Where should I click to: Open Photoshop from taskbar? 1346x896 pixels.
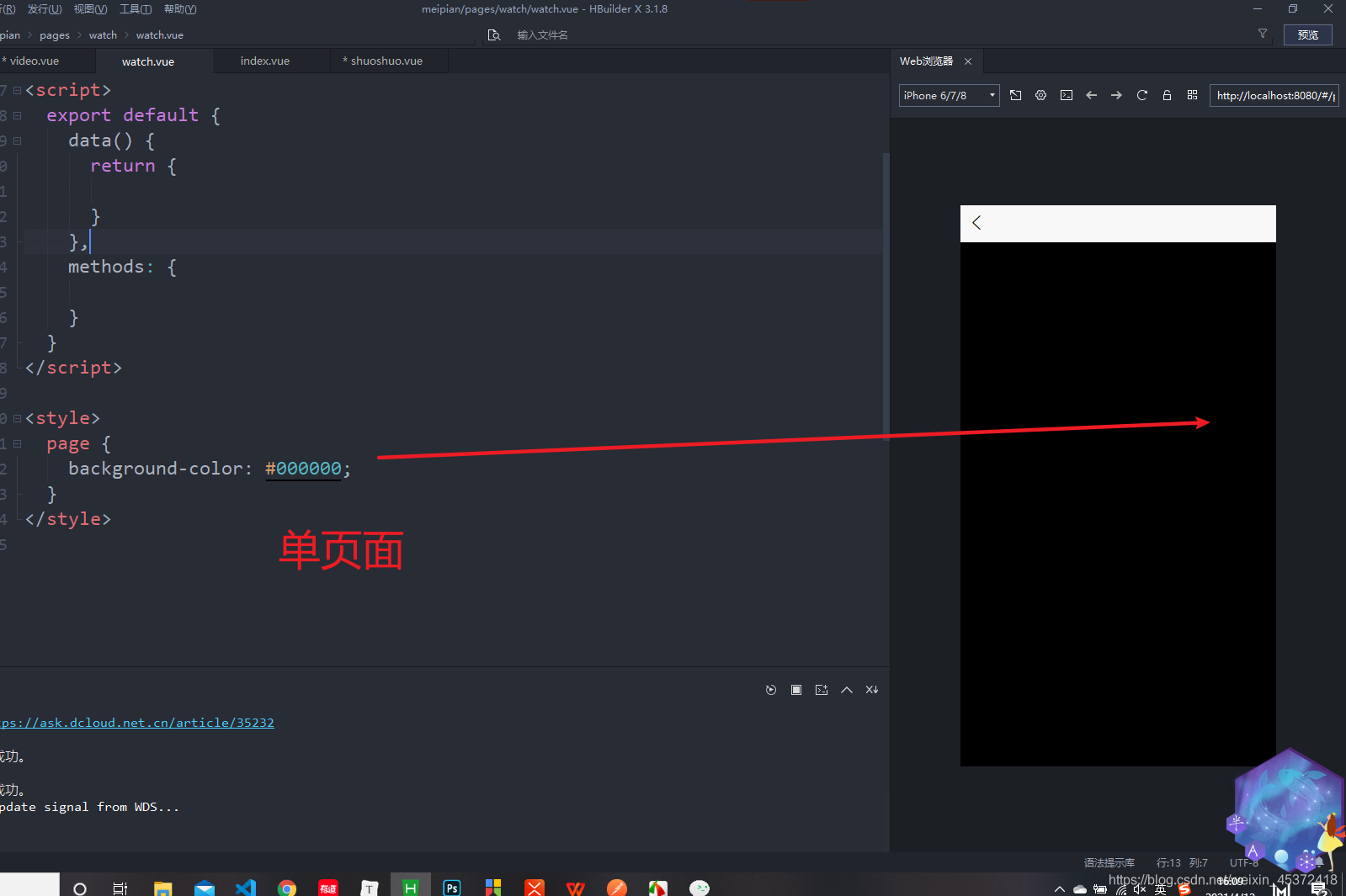click(452, 888)
